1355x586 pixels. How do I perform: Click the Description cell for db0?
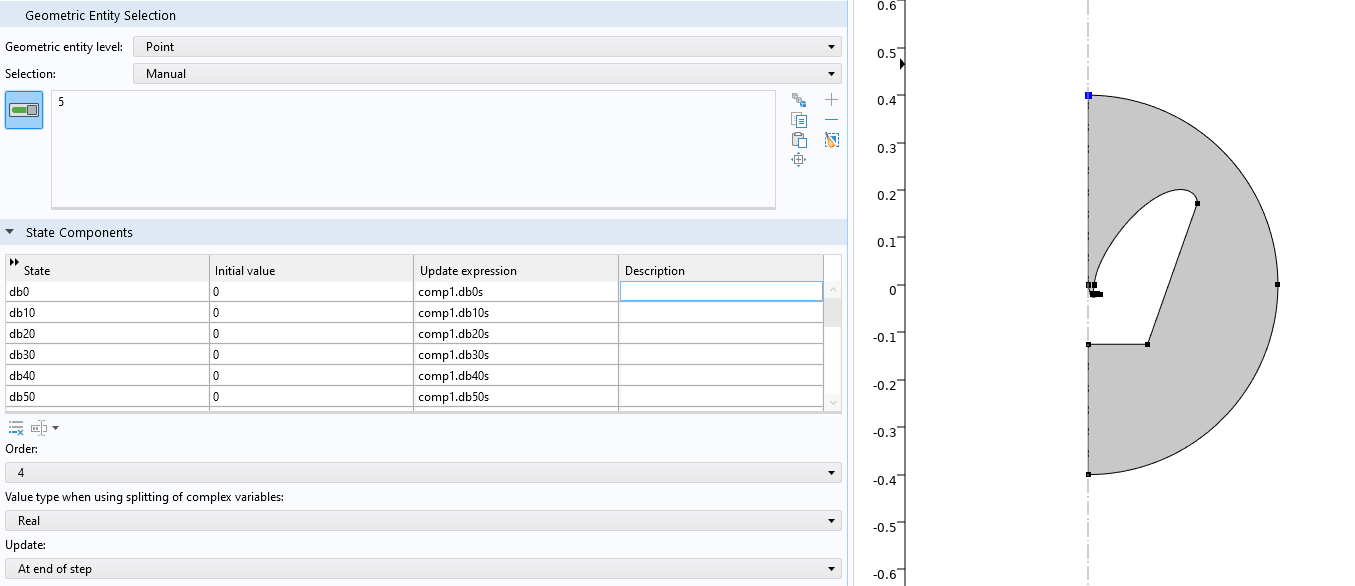pyautogui.click(x=720, y=292)
